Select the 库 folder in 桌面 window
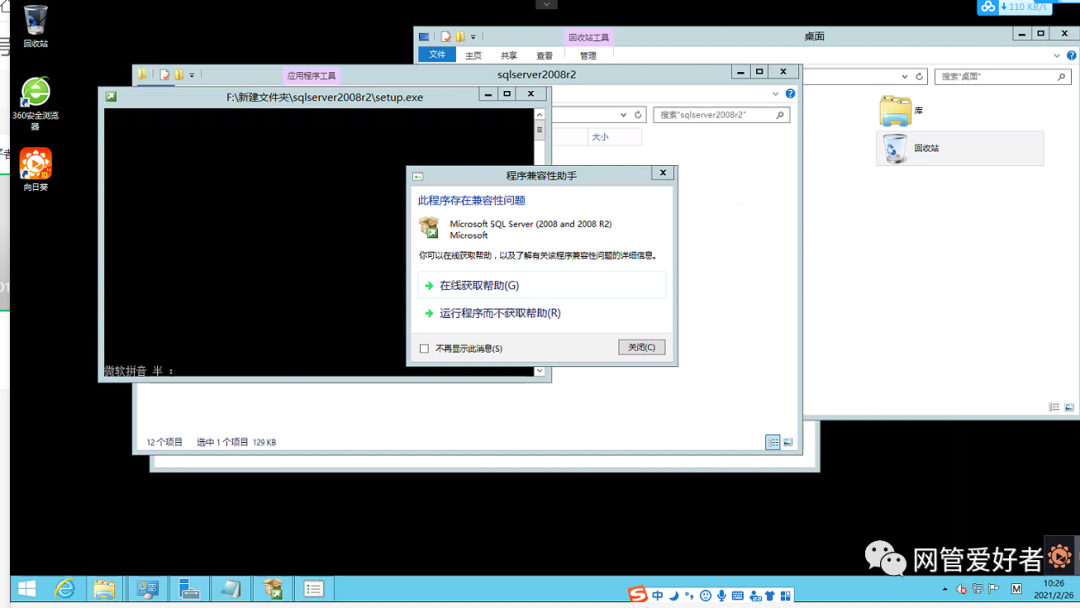 902,111
